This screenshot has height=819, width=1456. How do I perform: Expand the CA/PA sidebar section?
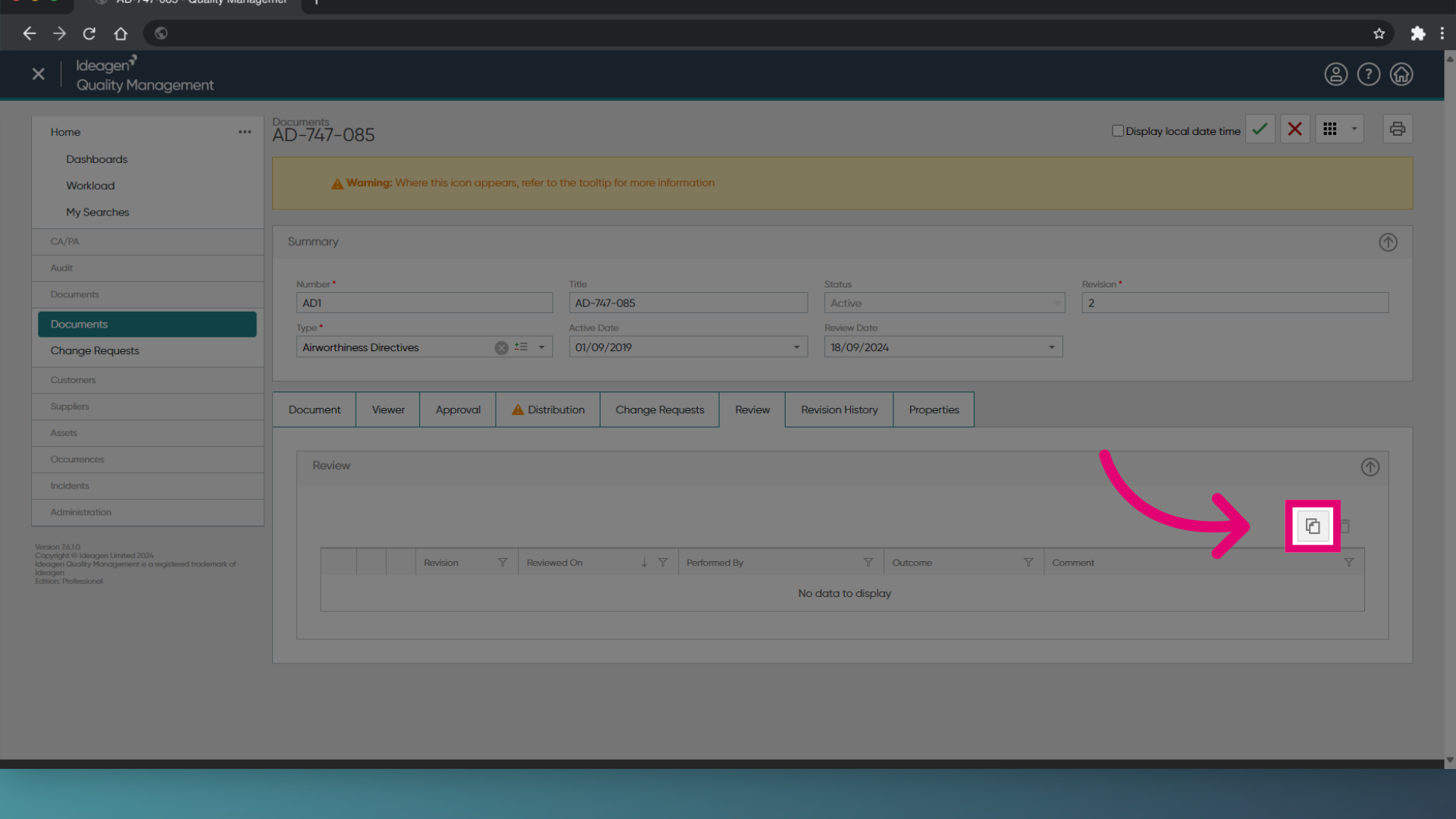point(147,242)
